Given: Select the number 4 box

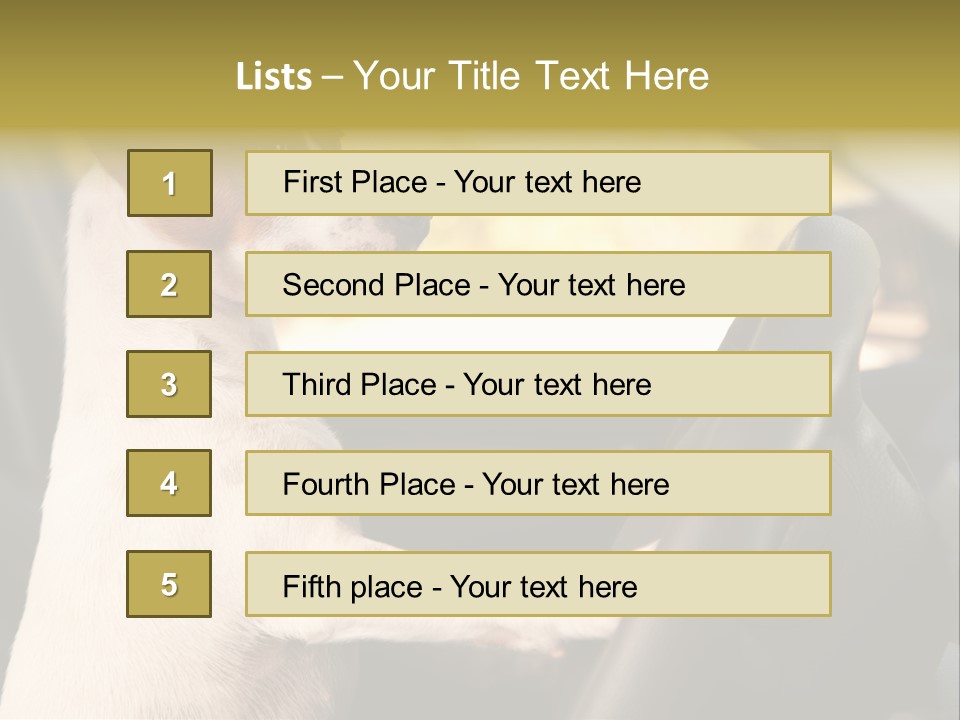Looking at the screenshot, I should [x=169, y=484].
